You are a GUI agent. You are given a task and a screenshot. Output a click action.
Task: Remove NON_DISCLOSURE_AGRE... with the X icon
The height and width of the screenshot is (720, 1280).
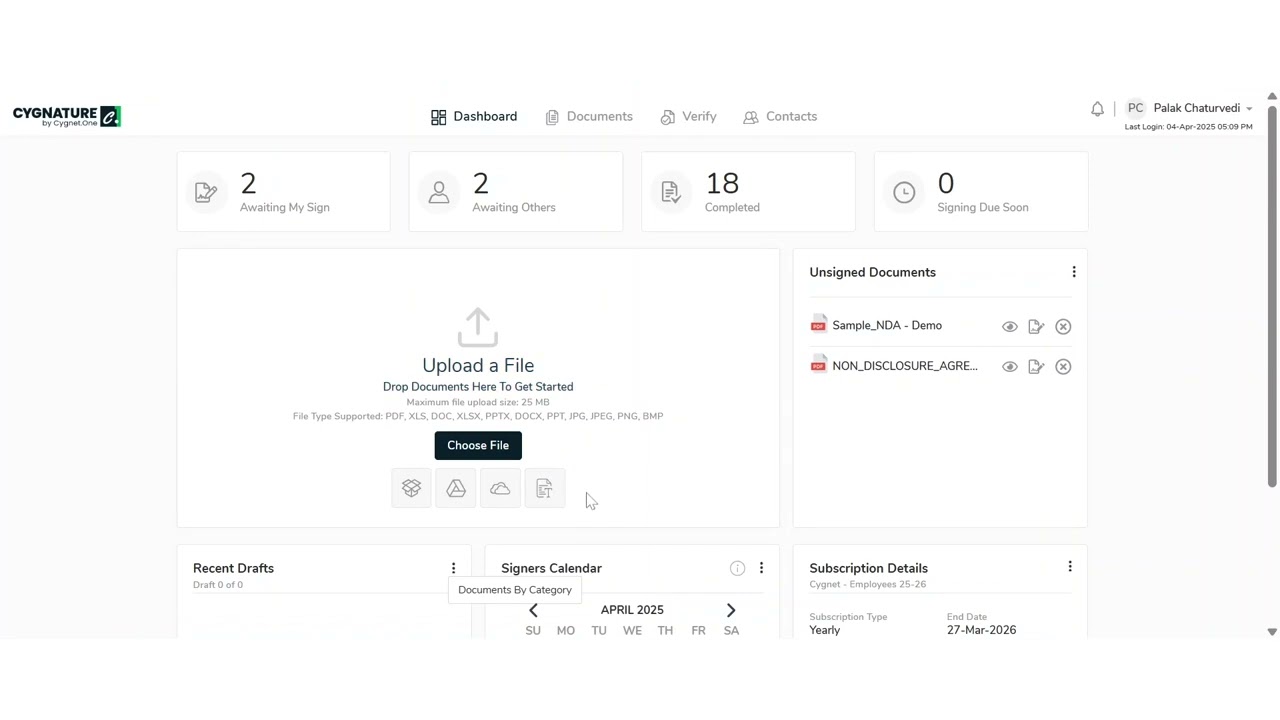click(x=1063, y=367)
